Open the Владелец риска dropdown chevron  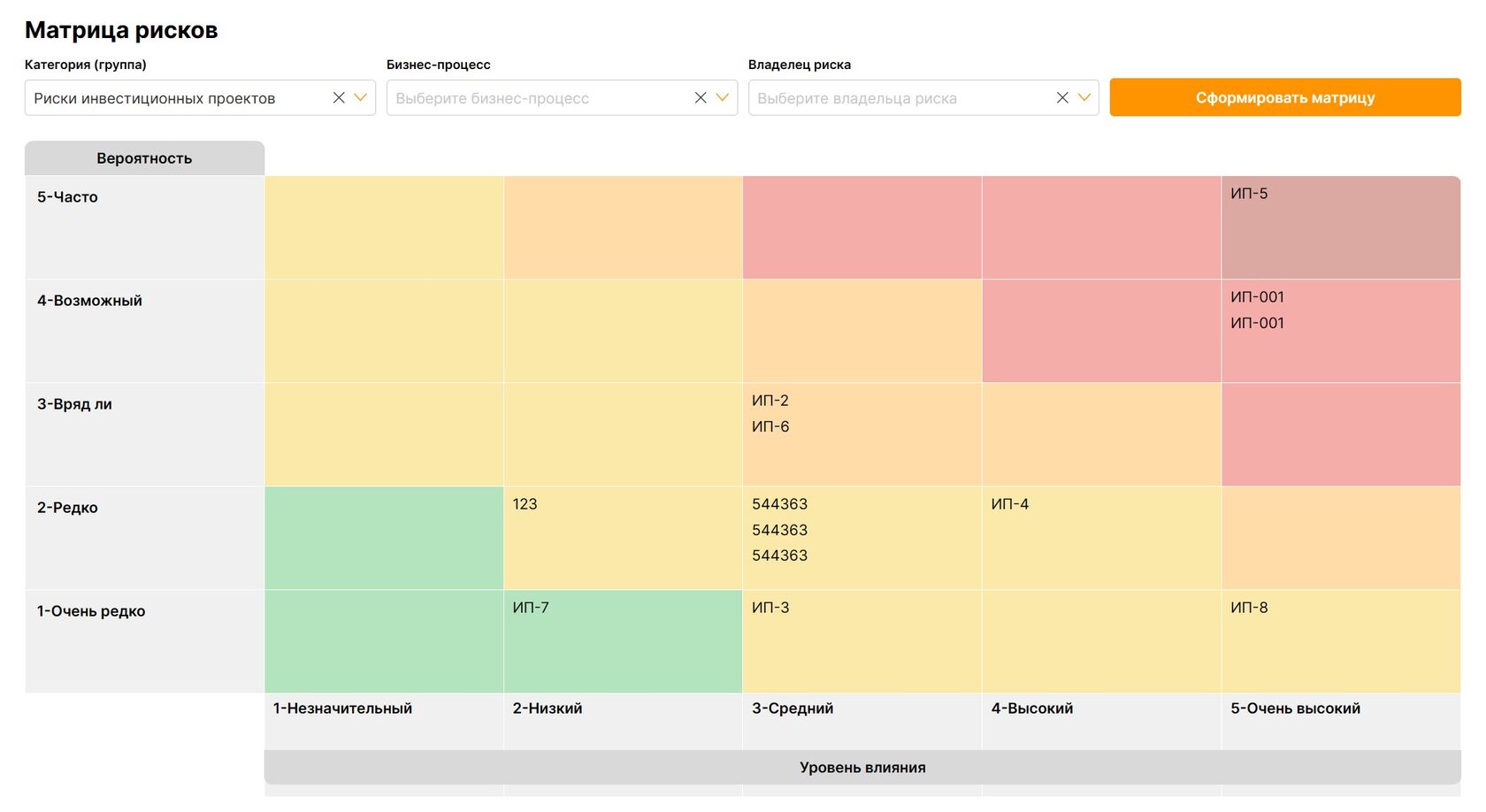tap(1084, 98)
